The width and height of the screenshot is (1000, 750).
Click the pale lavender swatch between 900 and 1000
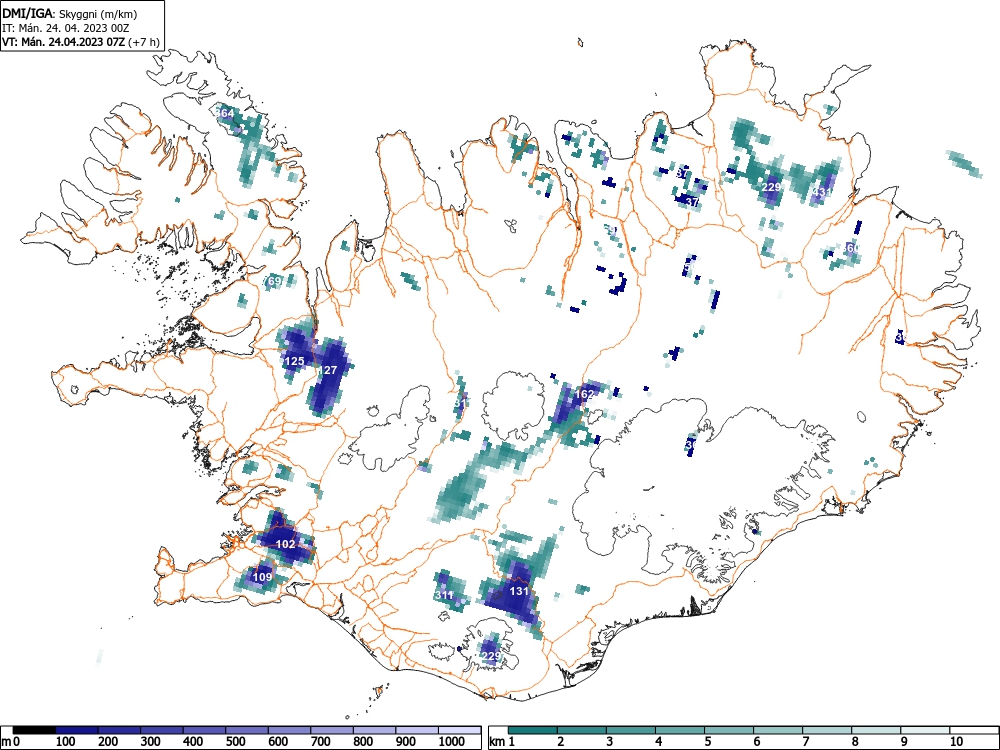pyautogui.click(x=417, y=730)
